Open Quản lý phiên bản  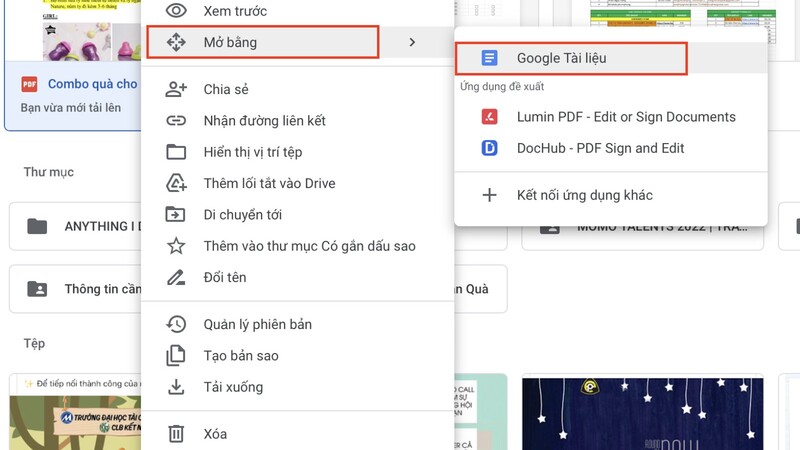[297, 324]
